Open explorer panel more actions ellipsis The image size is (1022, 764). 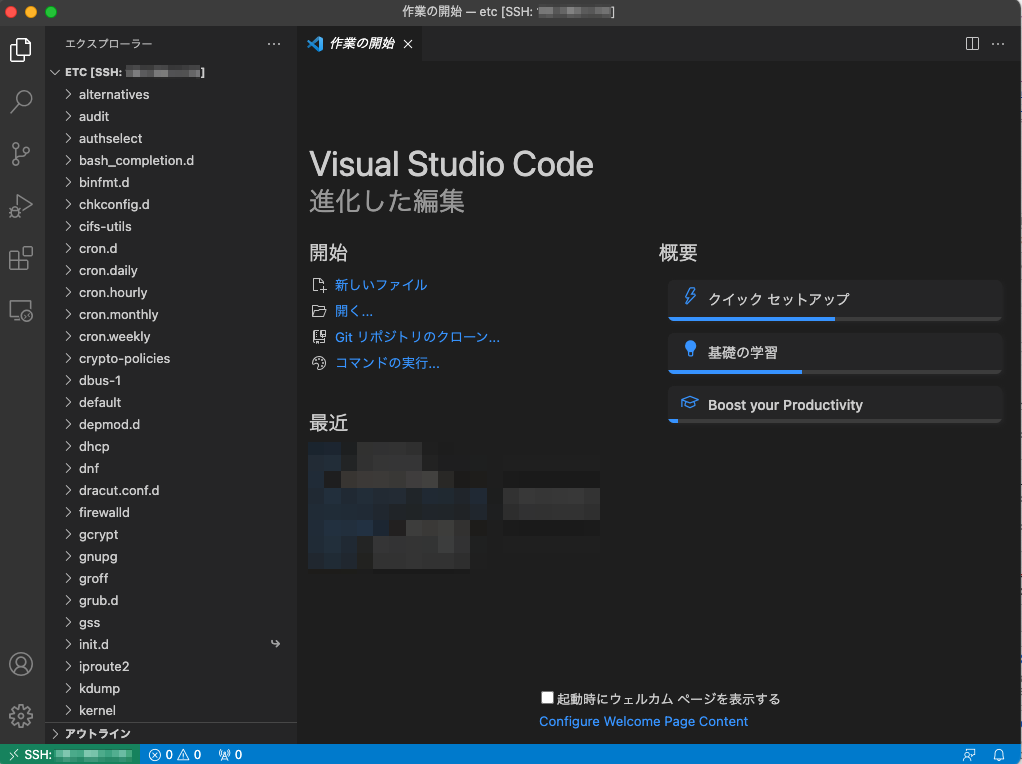click(274, 44)
